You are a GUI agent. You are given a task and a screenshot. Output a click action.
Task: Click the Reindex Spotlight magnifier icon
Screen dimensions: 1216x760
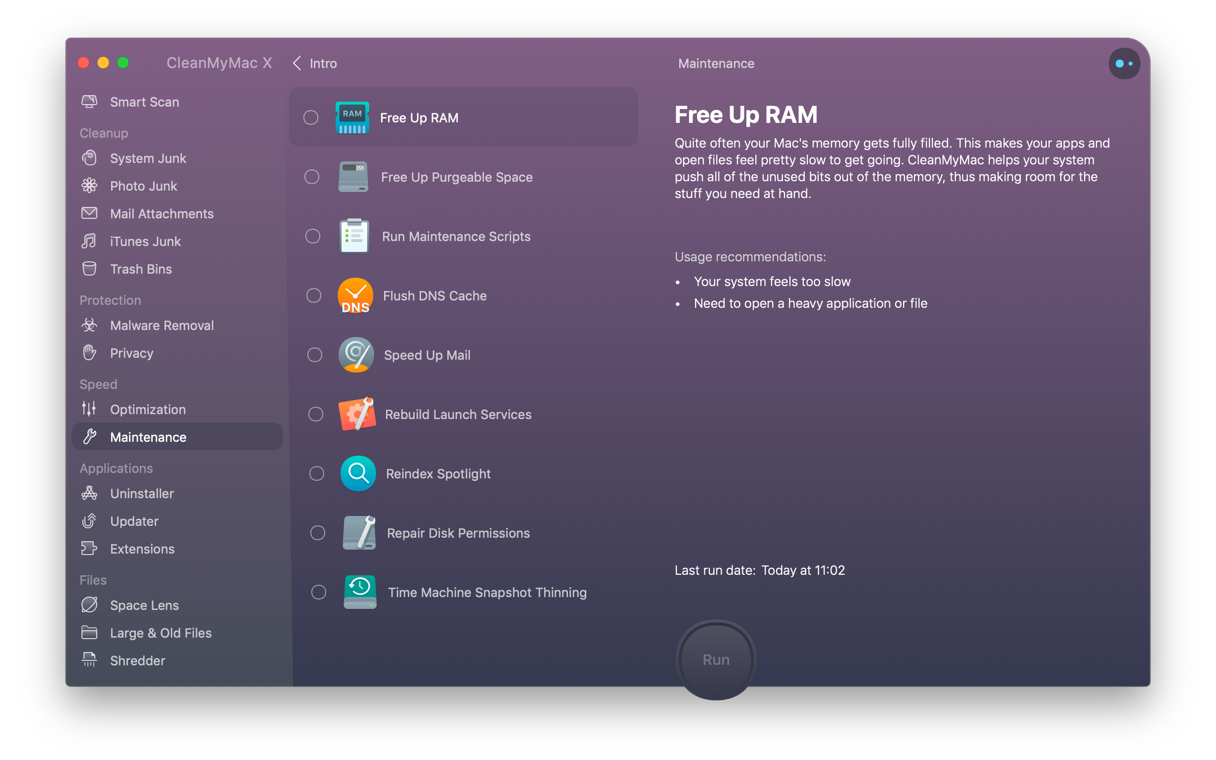click(358, 473)
